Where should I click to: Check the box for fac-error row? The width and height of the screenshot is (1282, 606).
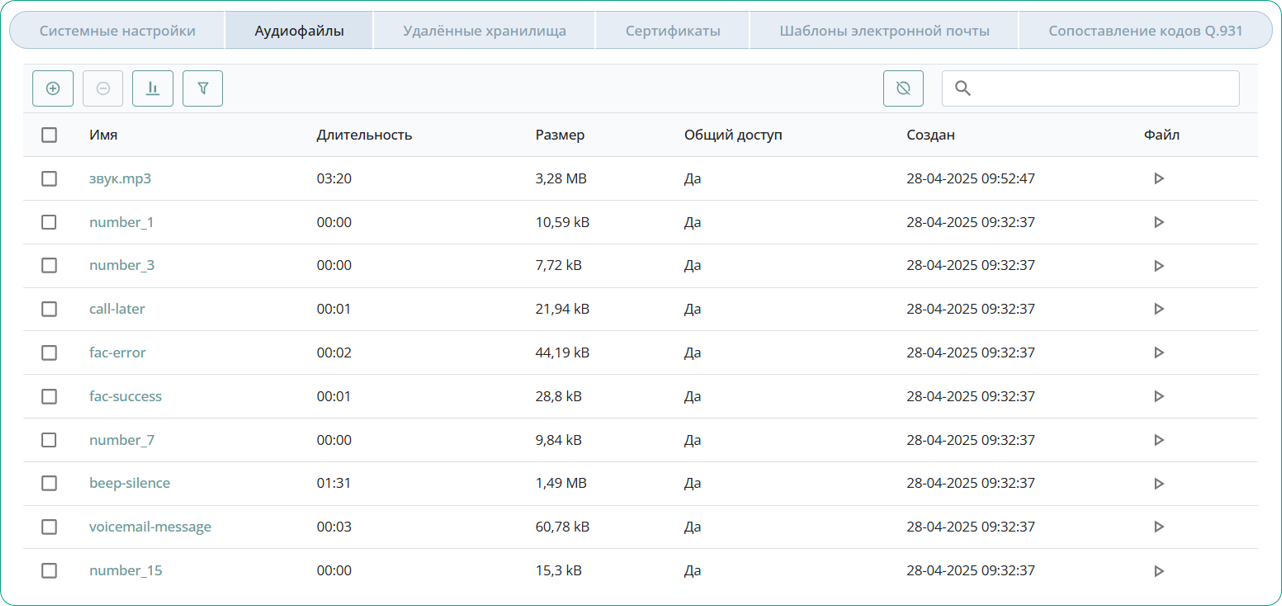[49, 353]
